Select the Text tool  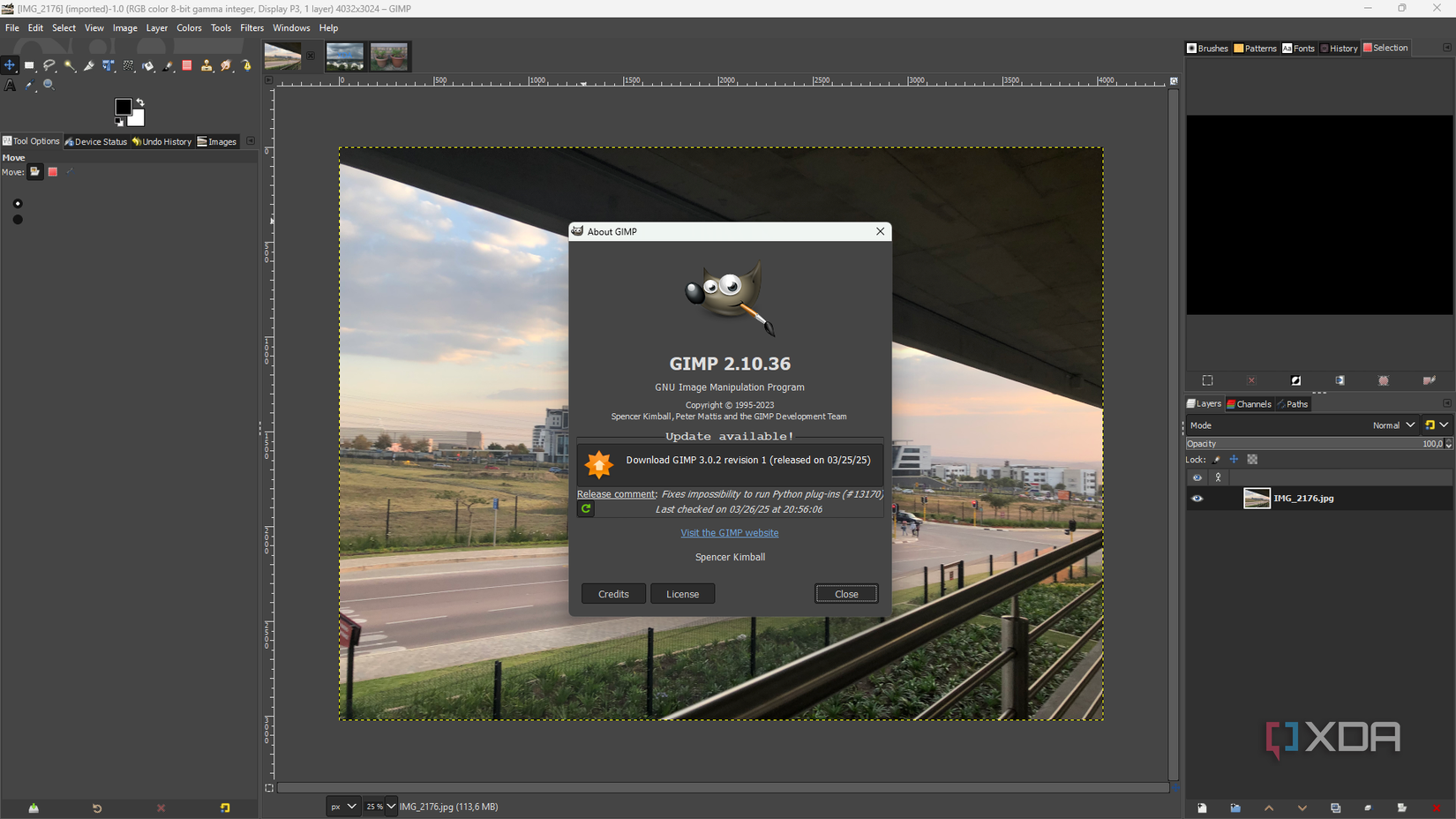click(x=11, y=86)
